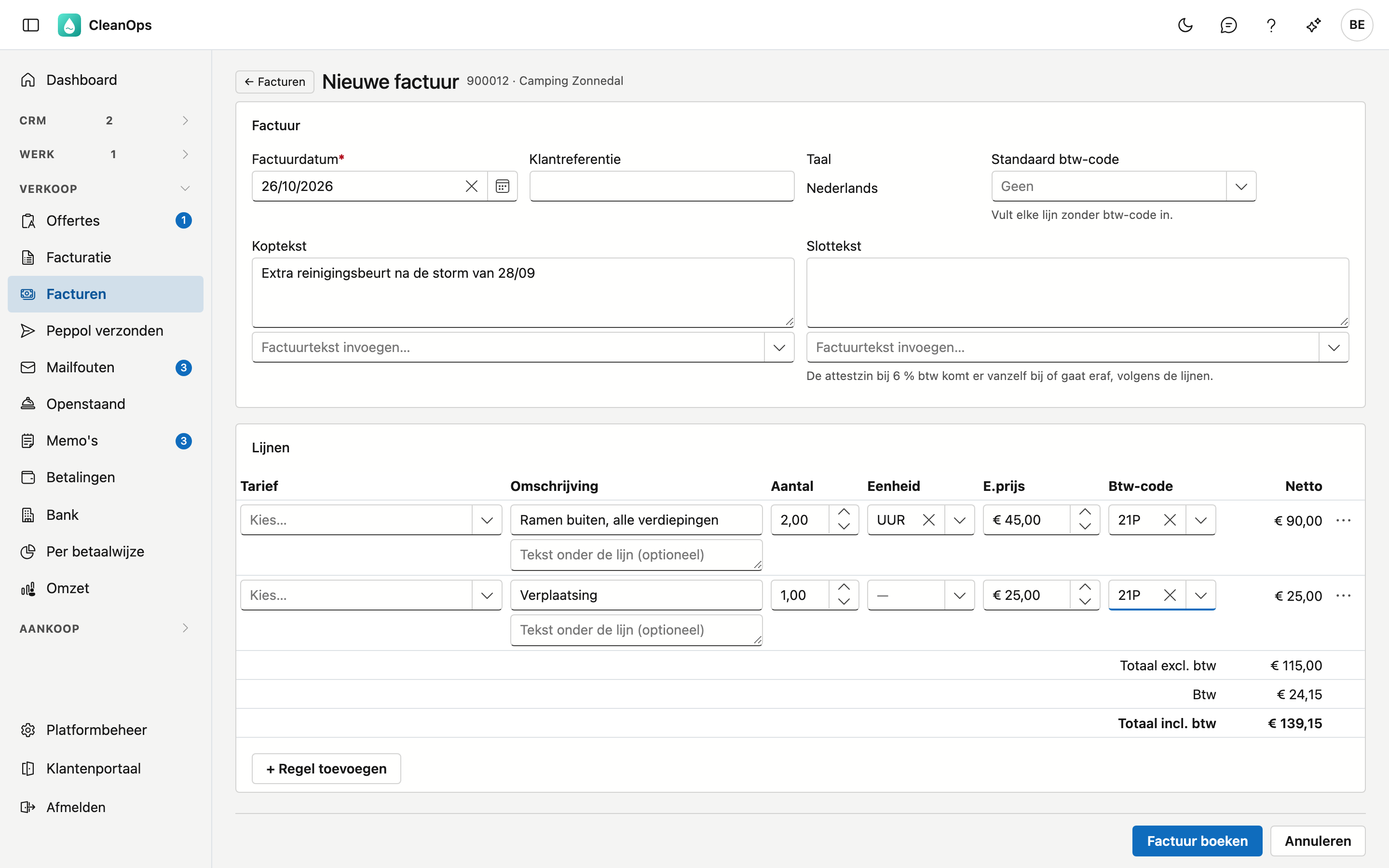Increase Aantal on Ramen buiten line
Image resolution: width=1389 pixels, height=868 pixels.
click(844, 512)
